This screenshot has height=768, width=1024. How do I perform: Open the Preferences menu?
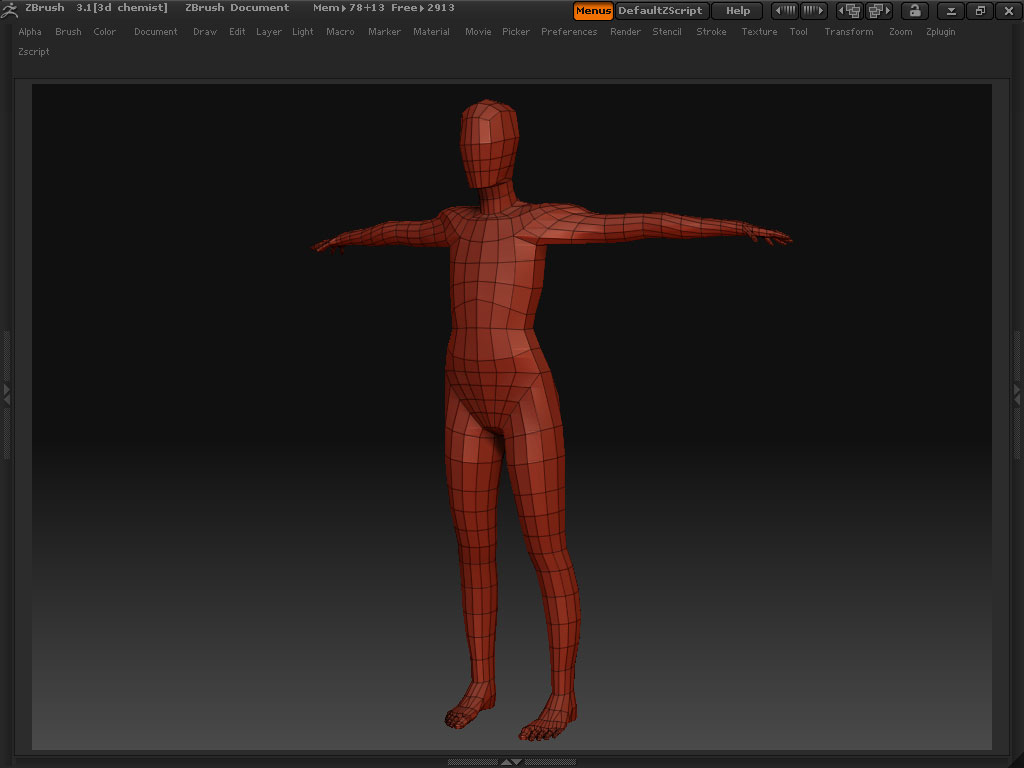[569, 31]
